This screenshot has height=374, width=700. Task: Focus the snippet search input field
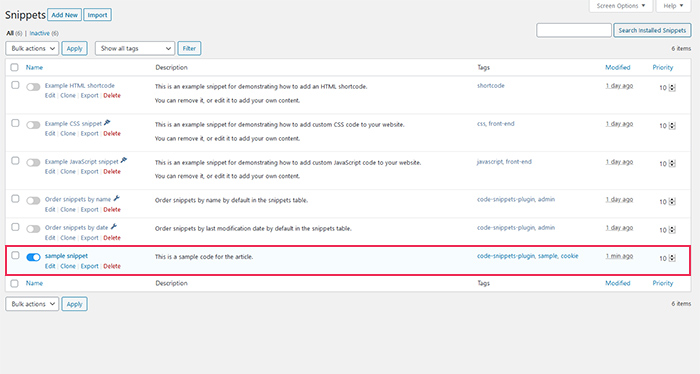pyautogui.click(x=574, y=30)
